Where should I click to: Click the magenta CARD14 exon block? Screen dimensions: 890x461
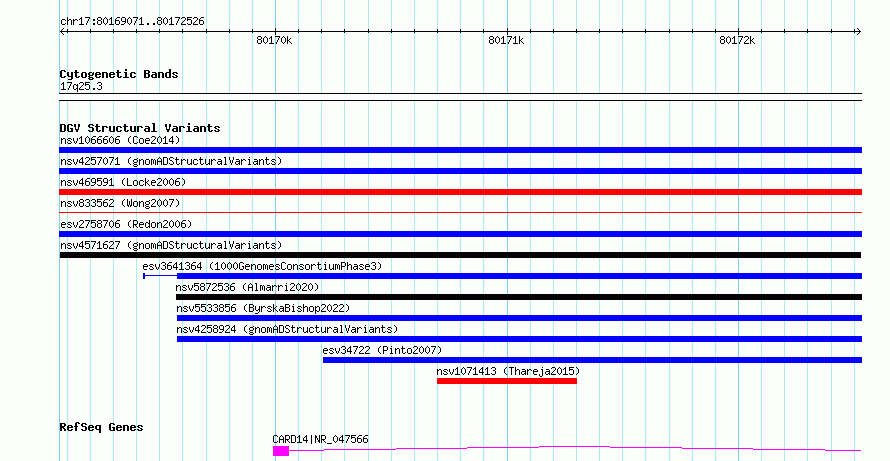point(281,451)
